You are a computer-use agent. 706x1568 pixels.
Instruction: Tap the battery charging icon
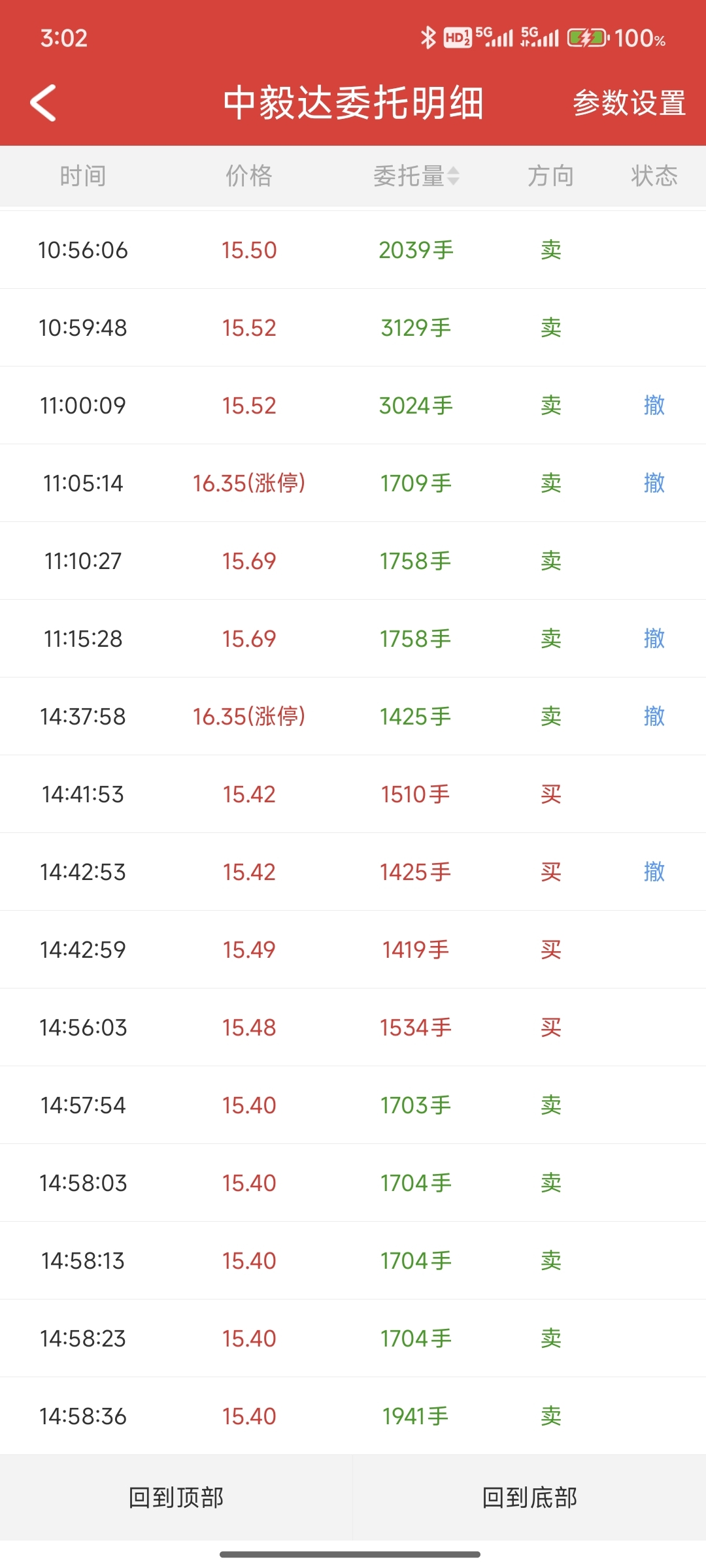pos(588,38)
